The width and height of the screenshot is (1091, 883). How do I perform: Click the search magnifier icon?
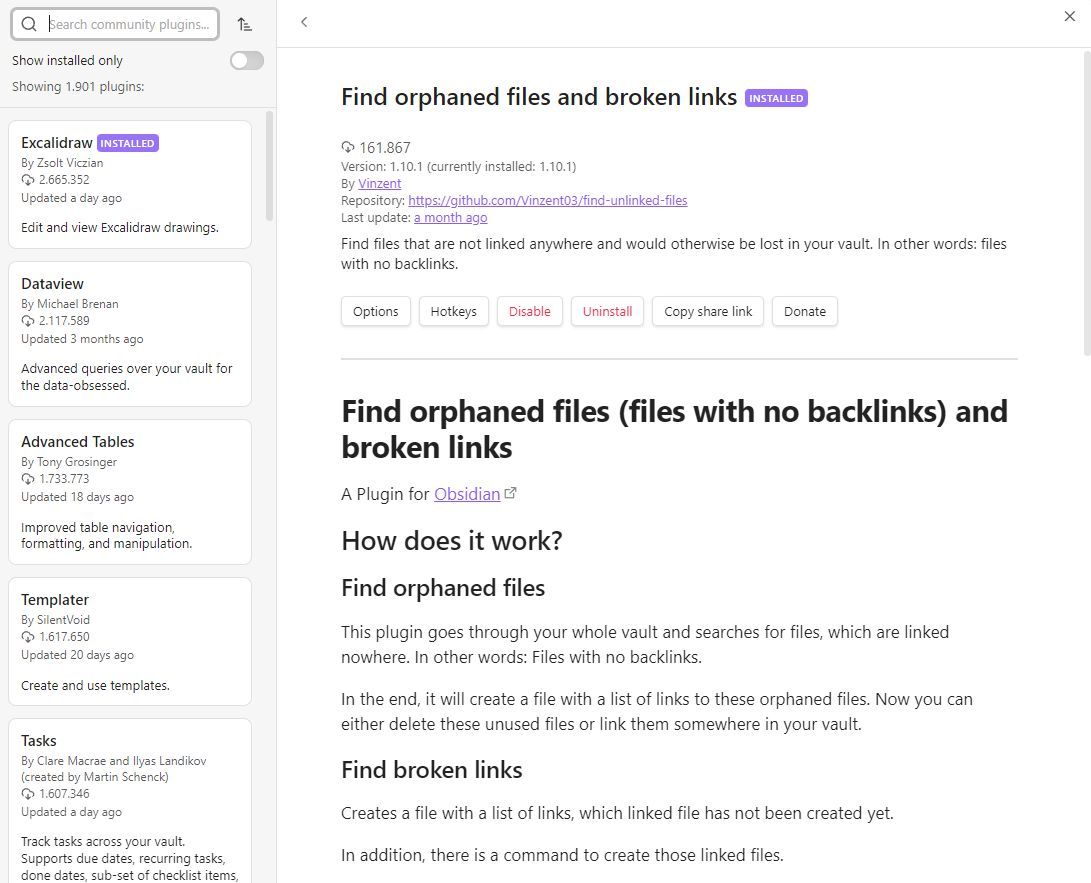[x=29, y=24]
